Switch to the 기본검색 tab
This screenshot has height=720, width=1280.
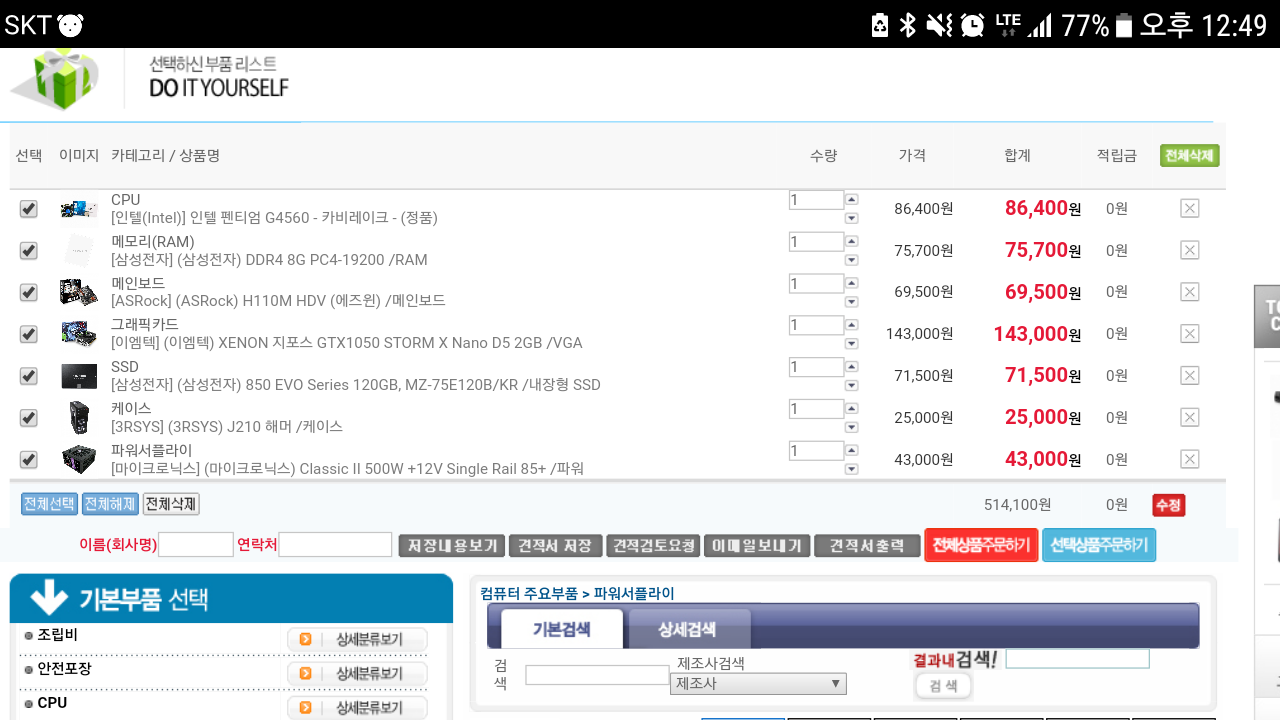coord(561,629)
